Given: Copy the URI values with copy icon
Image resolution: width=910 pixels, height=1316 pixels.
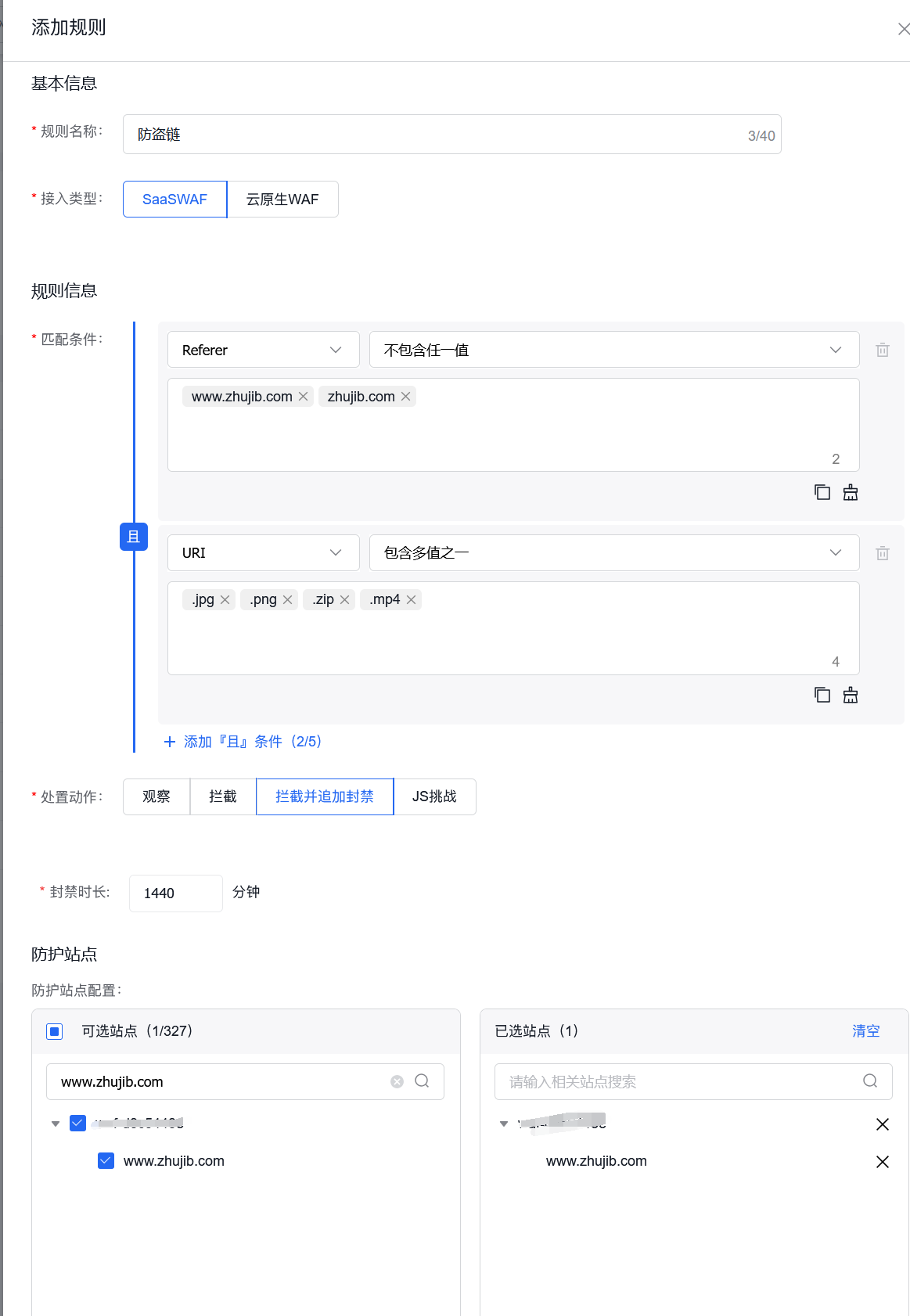Looking at the screenshot, I should coord(822,695).
